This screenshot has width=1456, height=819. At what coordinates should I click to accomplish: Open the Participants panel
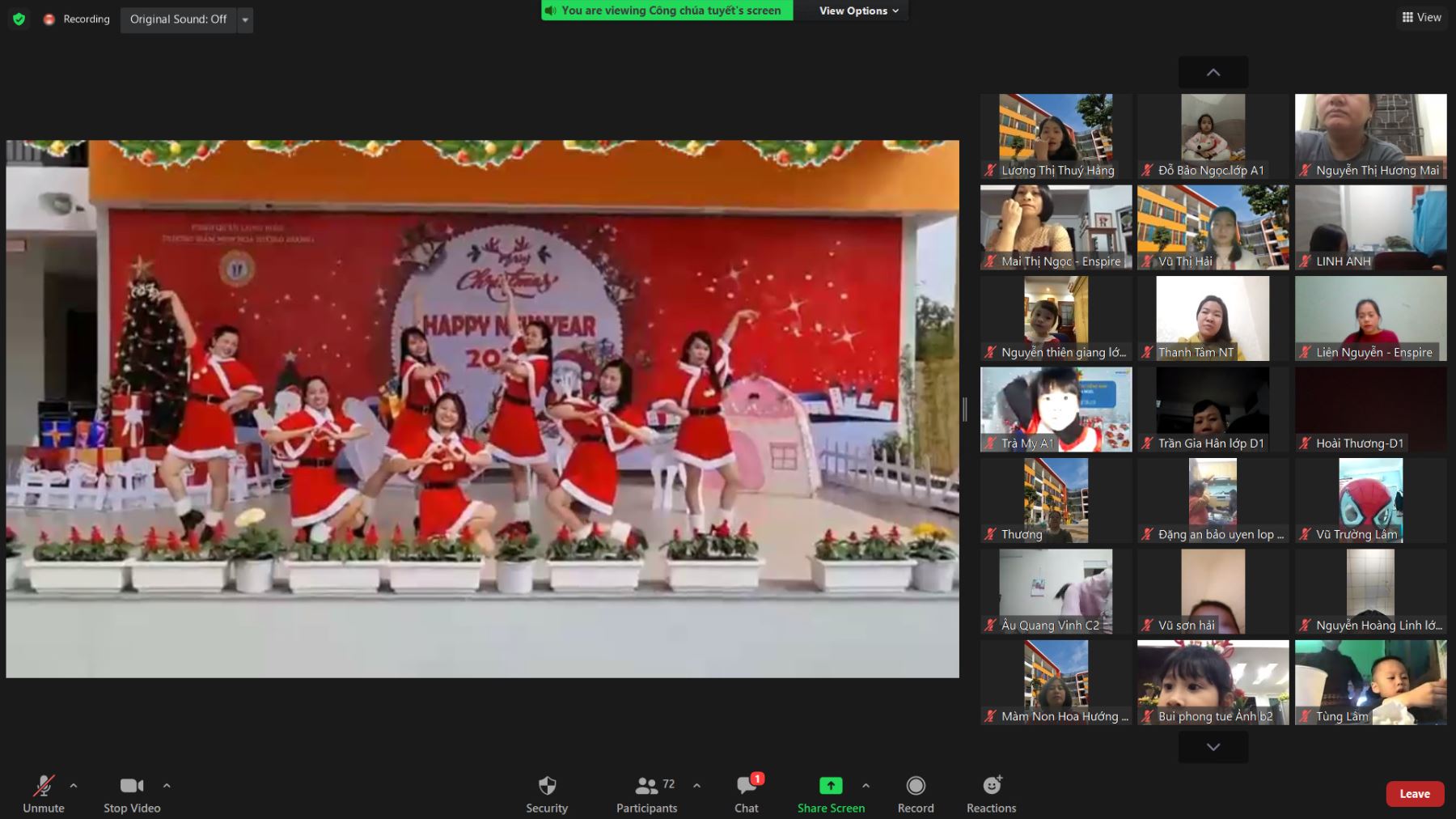pos(646,786)
